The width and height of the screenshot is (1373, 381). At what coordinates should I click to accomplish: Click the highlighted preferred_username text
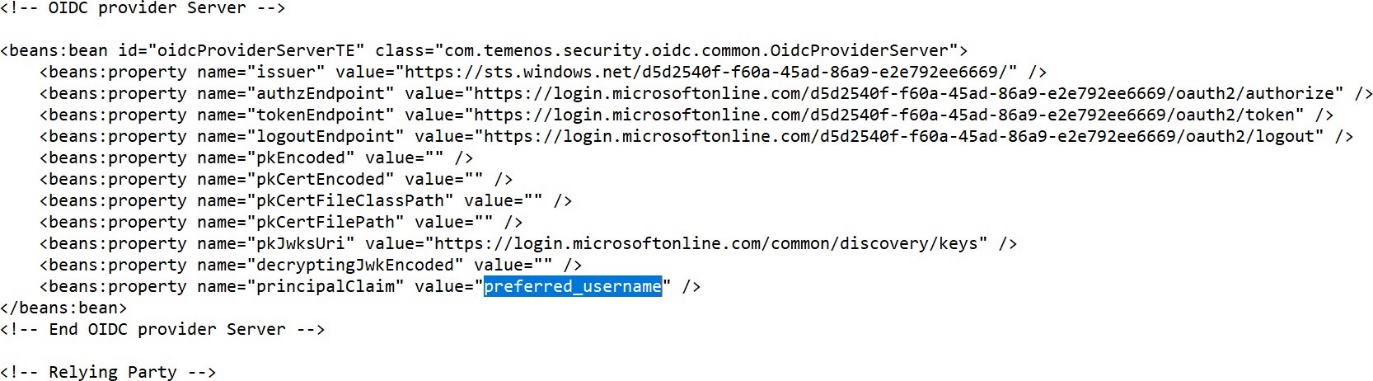pos(573,287)
